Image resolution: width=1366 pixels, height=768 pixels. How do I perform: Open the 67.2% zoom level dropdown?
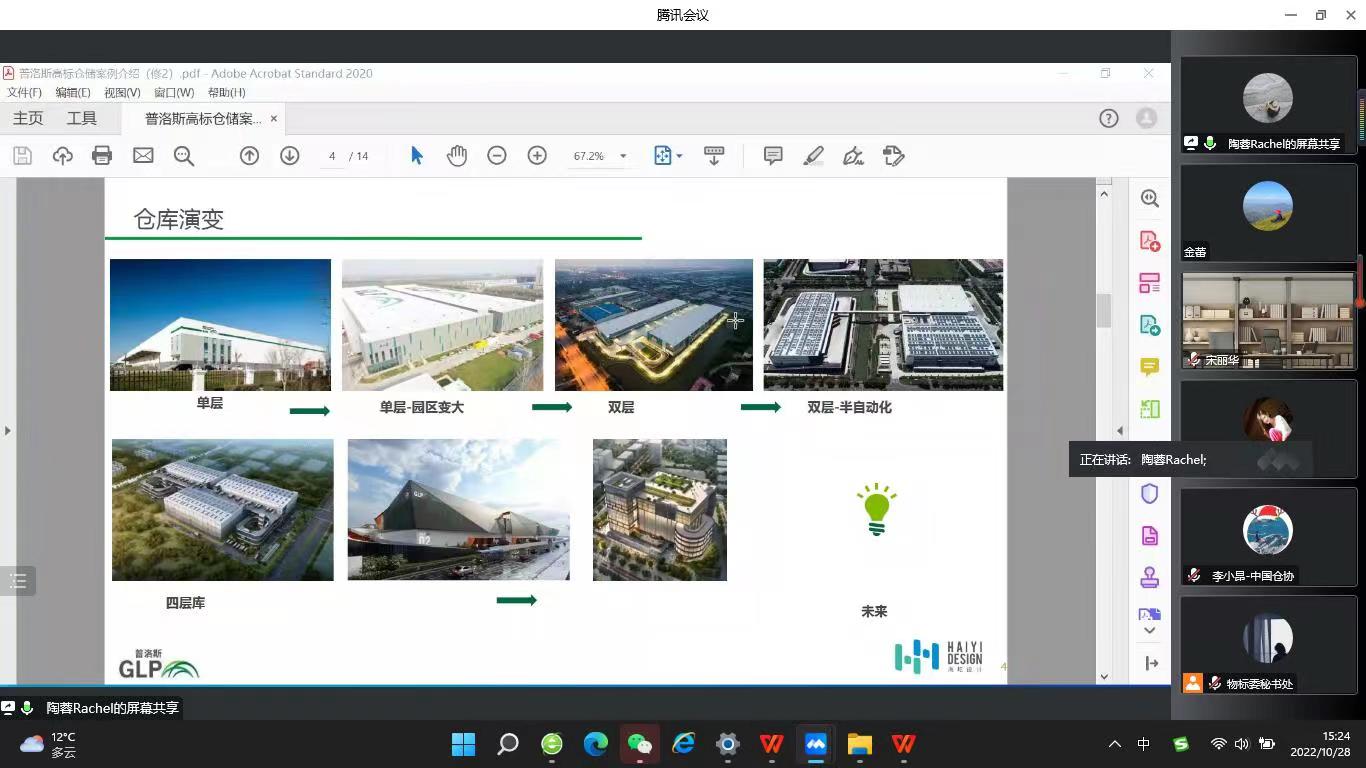tap(622, 156)
